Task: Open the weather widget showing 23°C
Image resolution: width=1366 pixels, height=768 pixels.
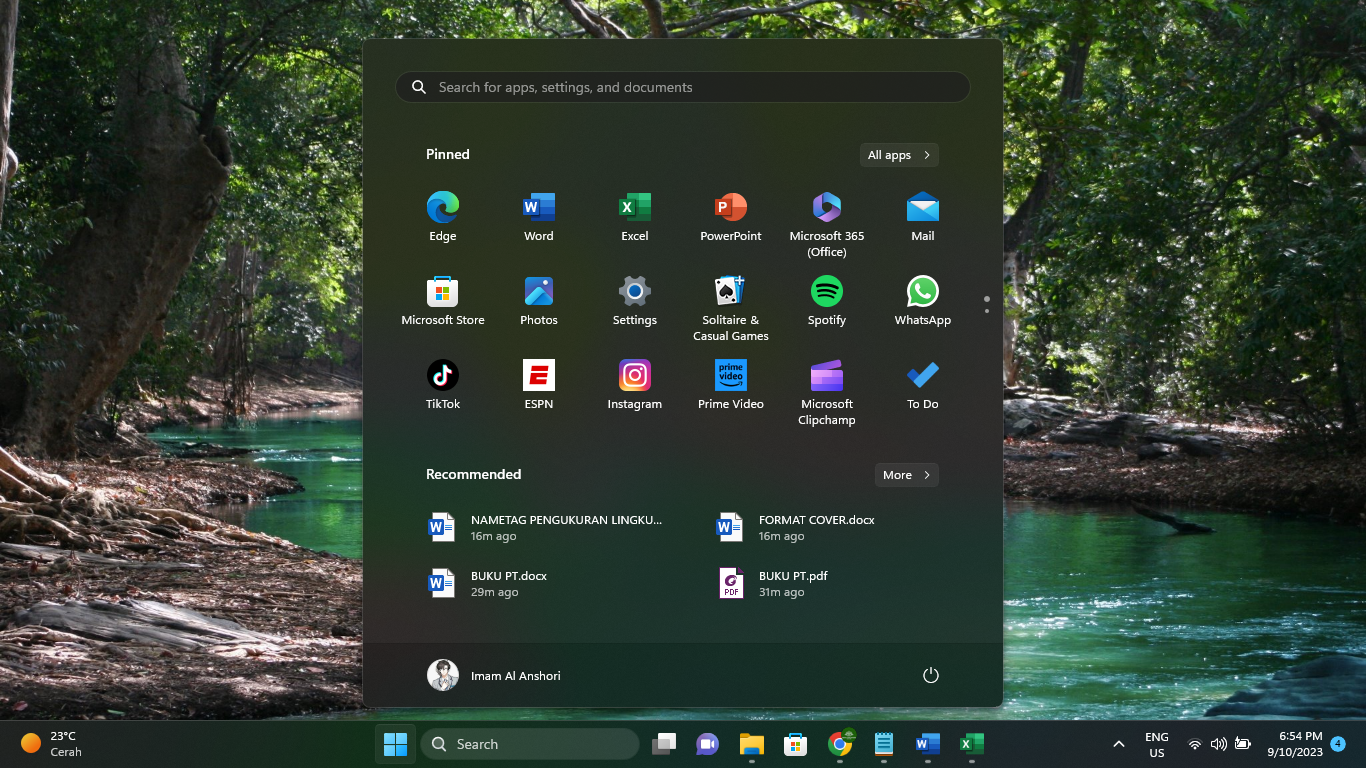Action: coord(52,744)
